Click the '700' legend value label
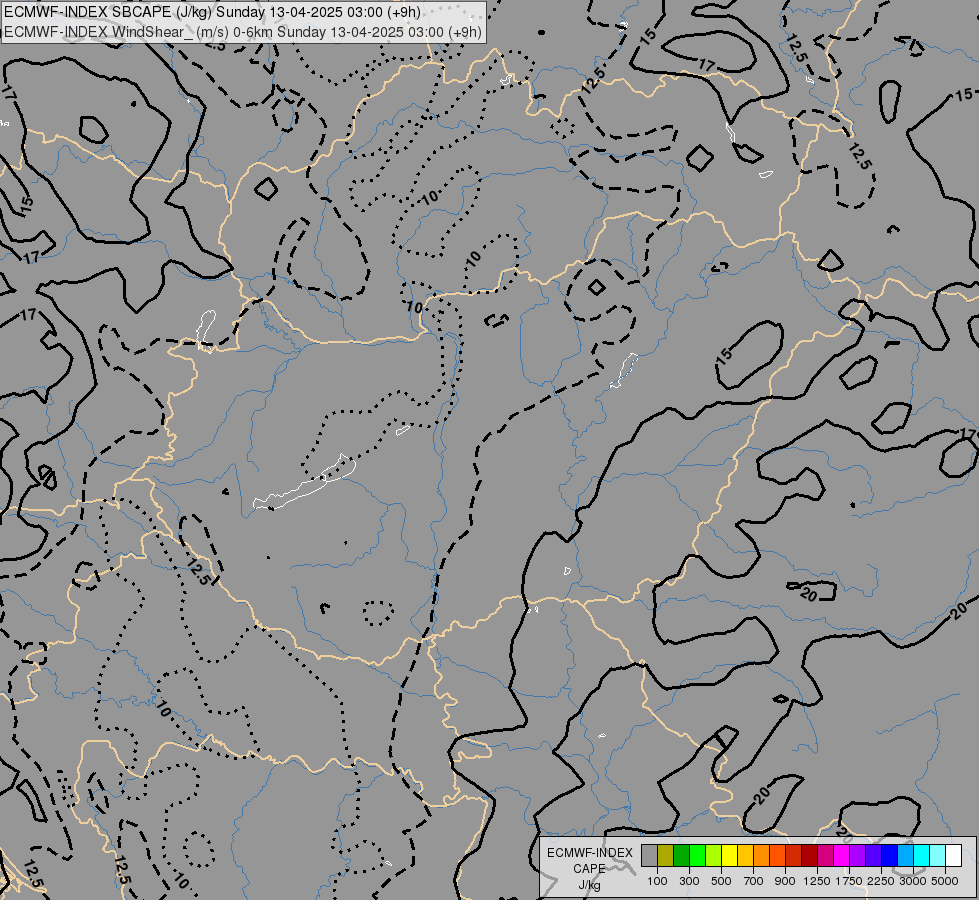The image size is (979, 900). [x=754, y=881]
